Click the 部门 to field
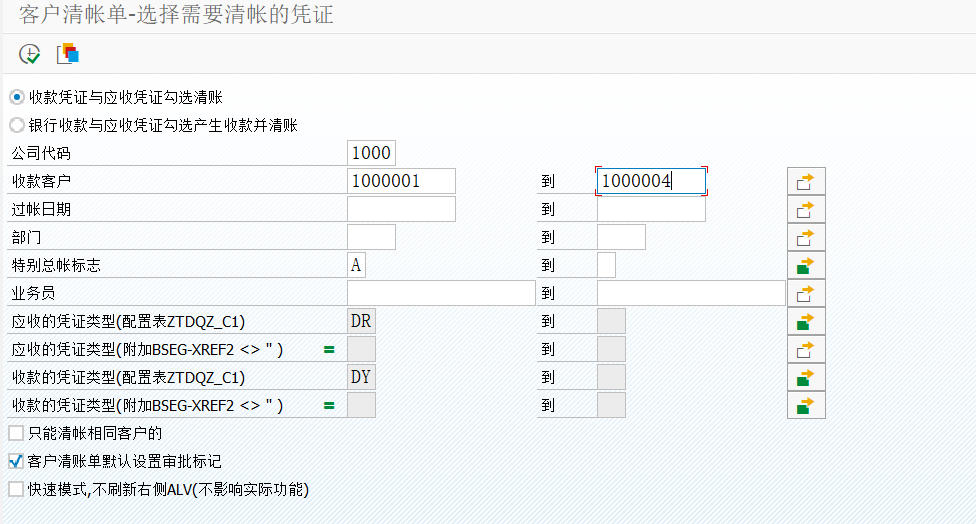976x524 pixels. tap(621, 237)
